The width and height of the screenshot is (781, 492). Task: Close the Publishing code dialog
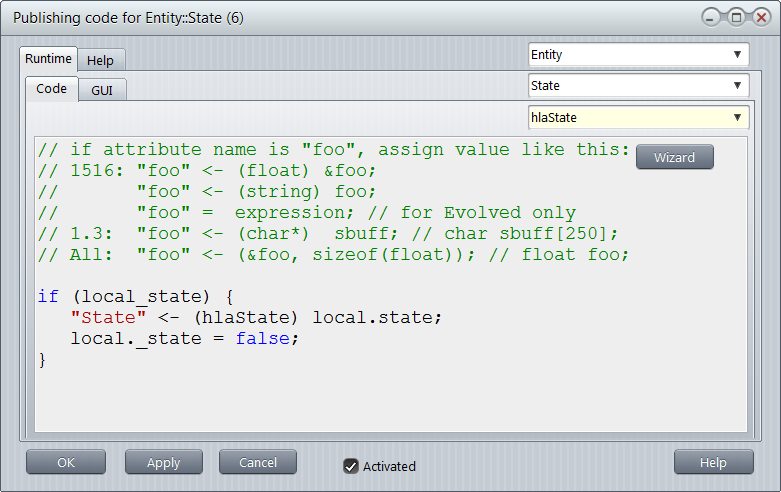758,17
